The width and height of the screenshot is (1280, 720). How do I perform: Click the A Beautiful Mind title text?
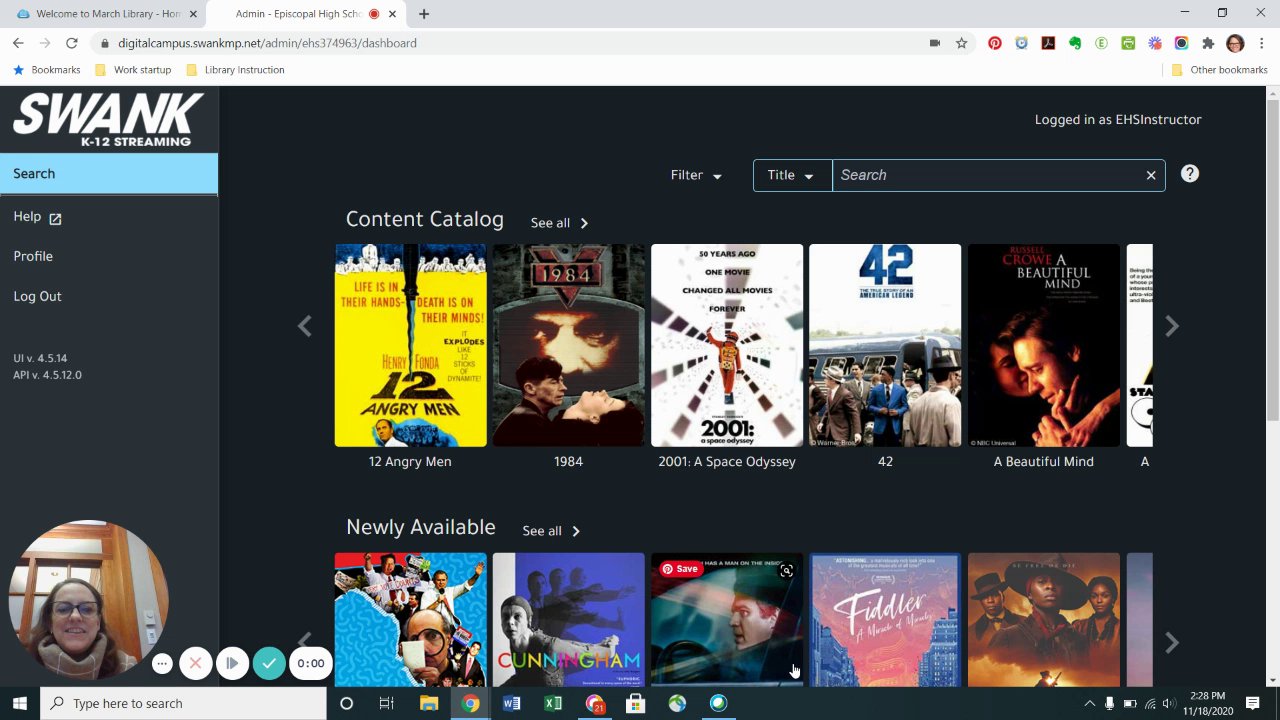pos(1043,462)
